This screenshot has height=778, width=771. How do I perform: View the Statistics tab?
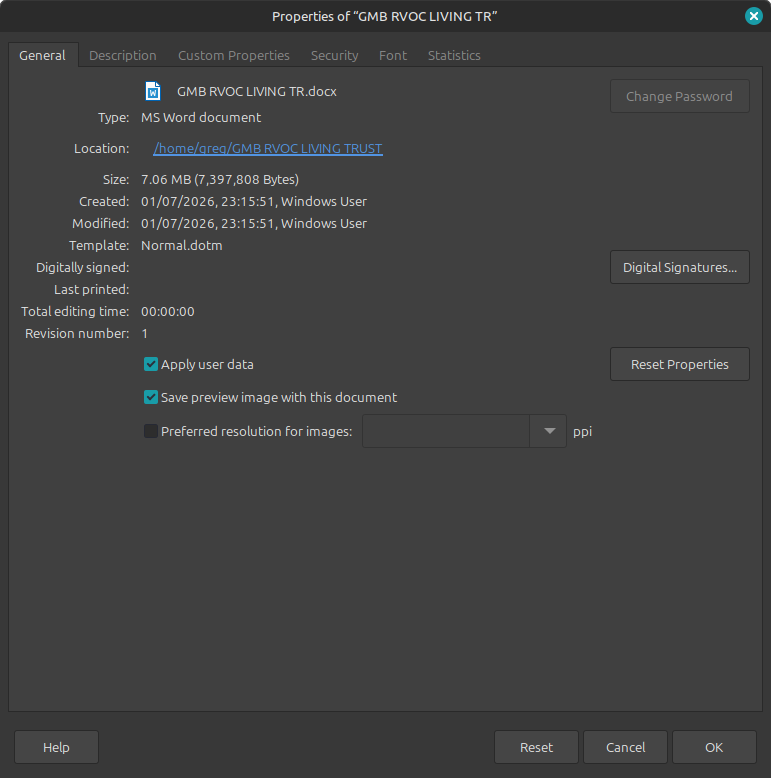point(454,56)
